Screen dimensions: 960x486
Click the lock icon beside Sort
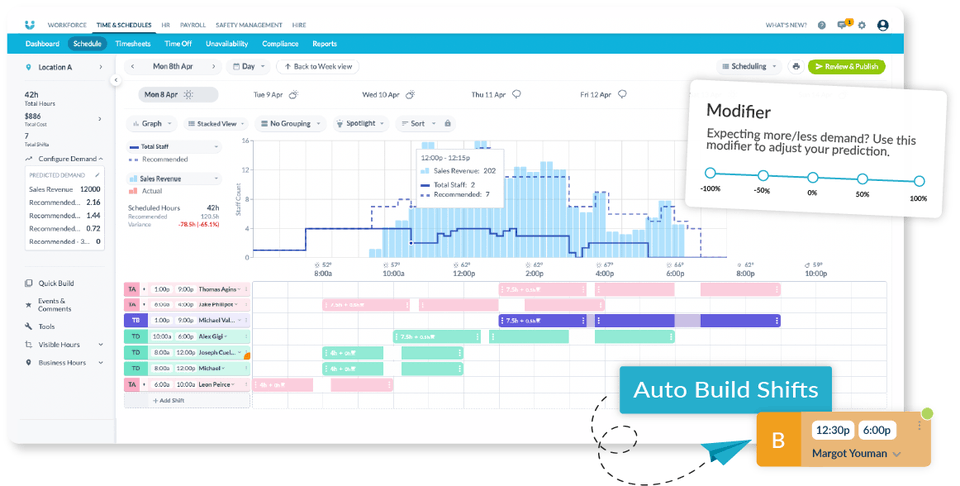tap(447, 124)
